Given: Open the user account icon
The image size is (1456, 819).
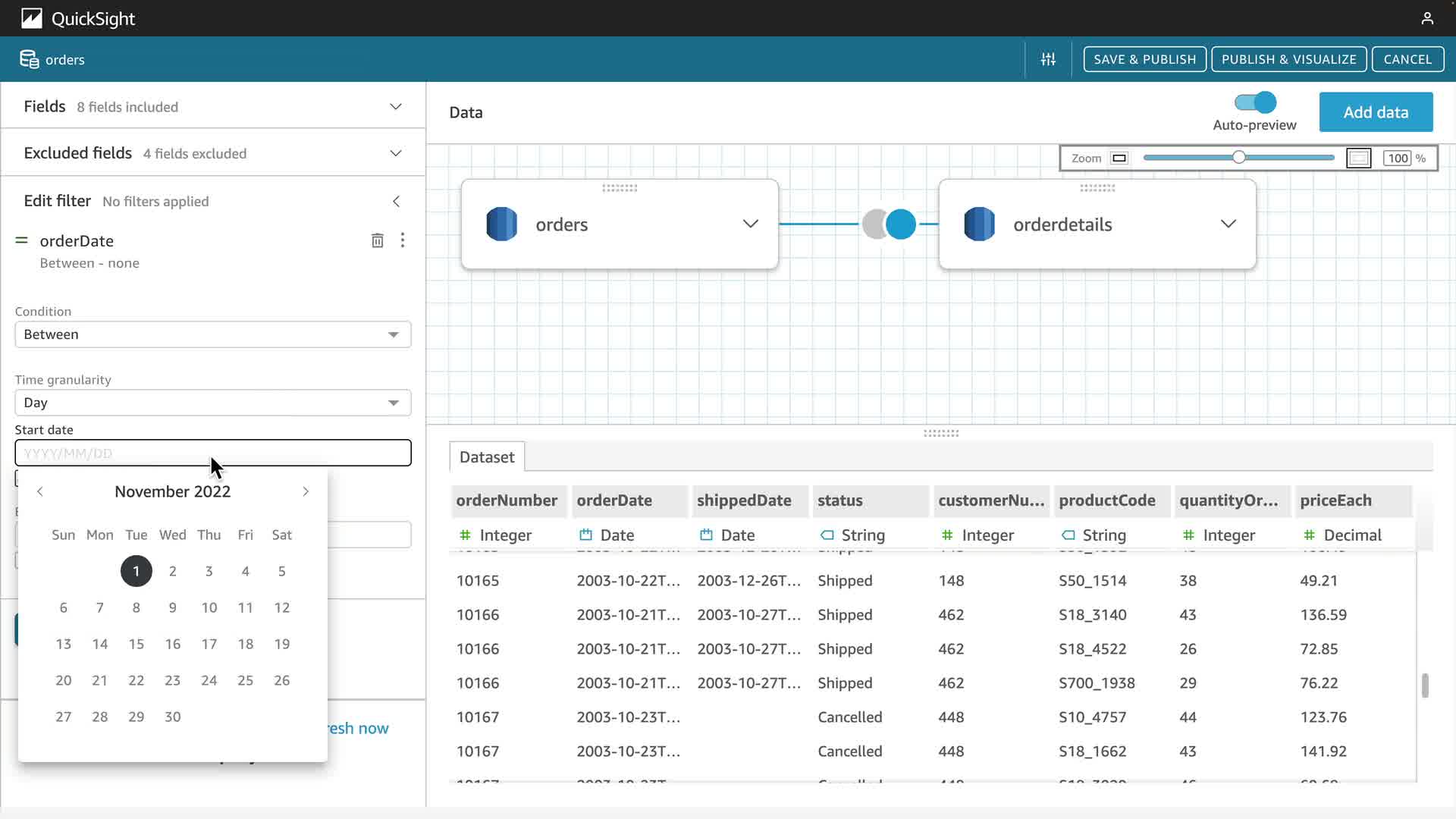Looking at the screenshot, I should click(1427, 18).
